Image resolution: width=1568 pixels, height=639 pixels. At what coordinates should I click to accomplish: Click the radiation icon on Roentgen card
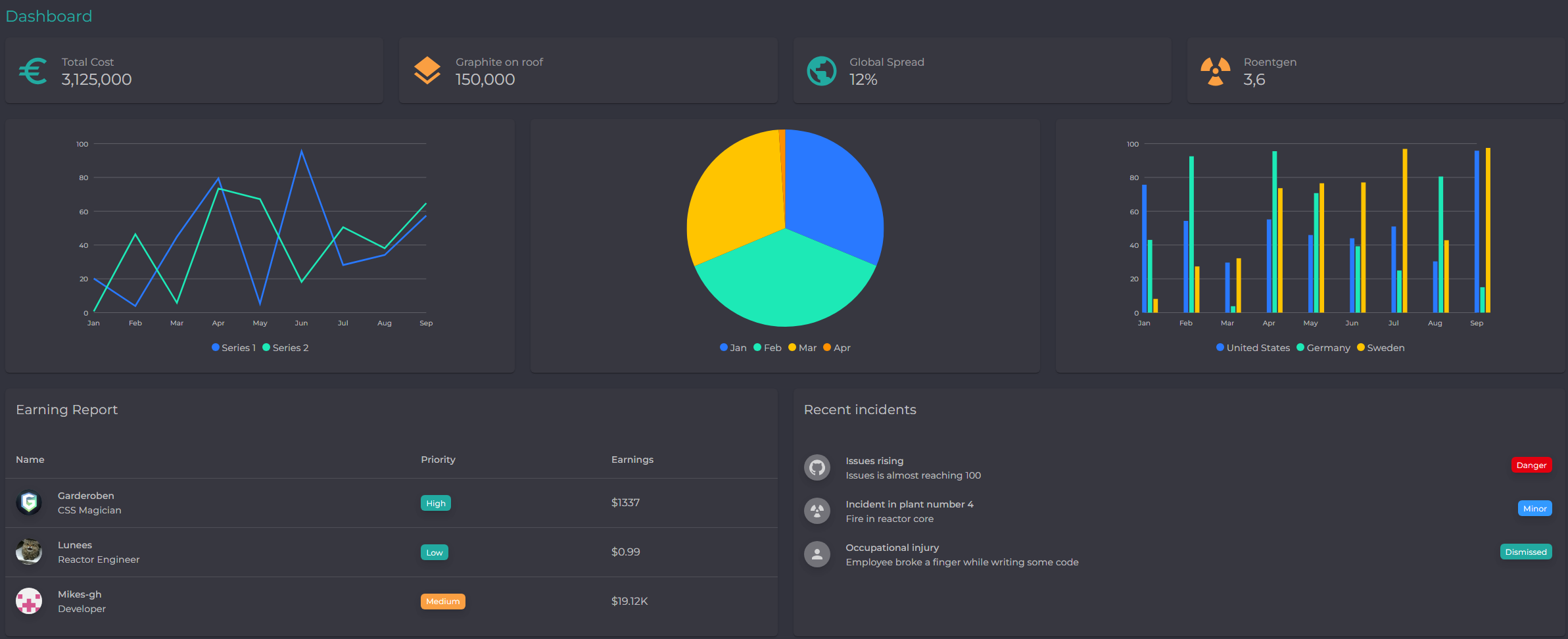click(1216, 71)
